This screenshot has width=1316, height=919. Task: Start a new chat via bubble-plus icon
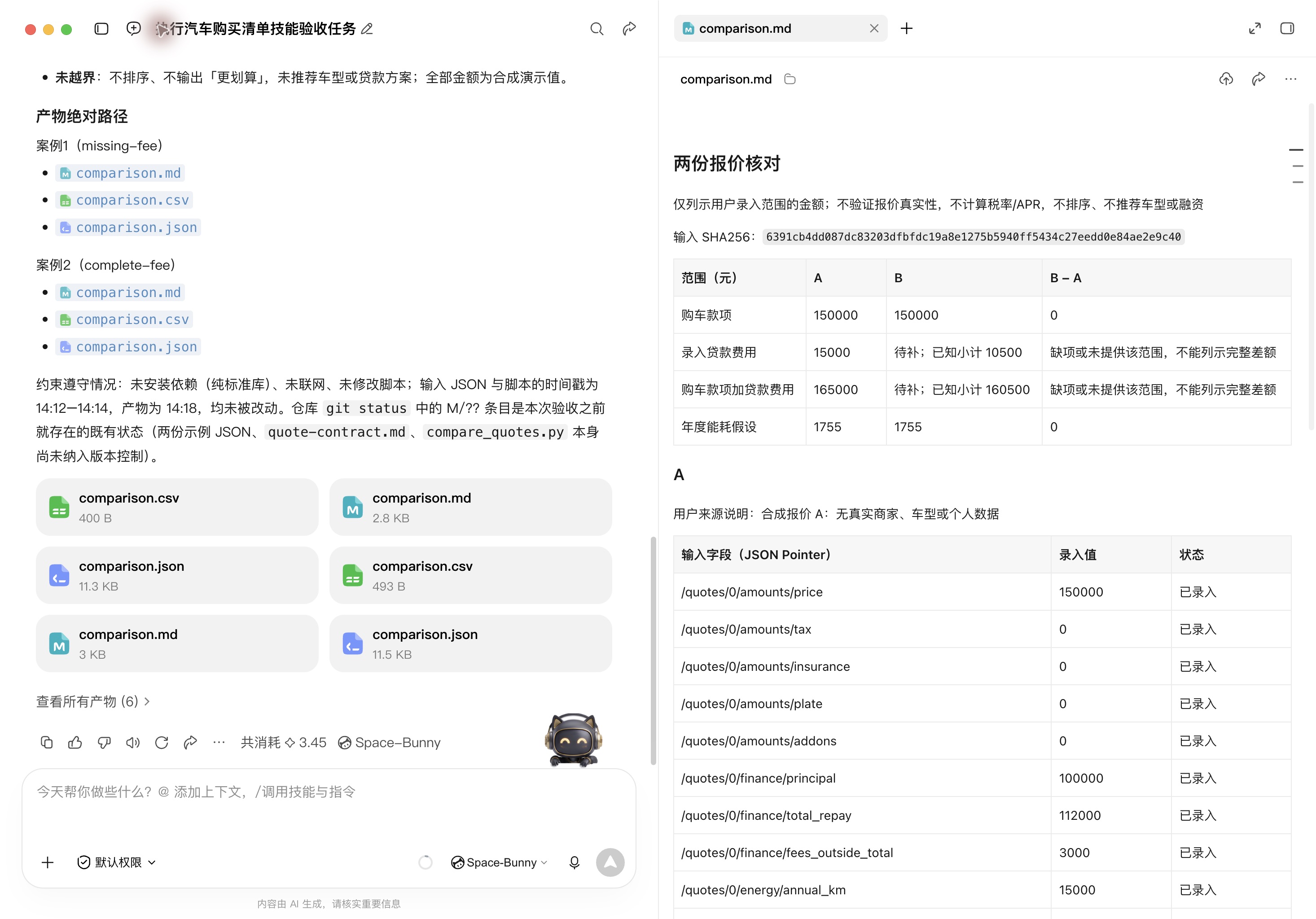134,29
